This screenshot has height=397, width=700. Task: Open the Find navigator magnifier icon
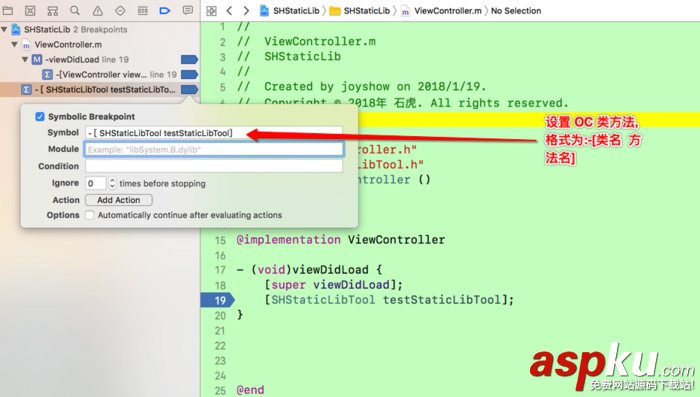(x=75, y=10)
